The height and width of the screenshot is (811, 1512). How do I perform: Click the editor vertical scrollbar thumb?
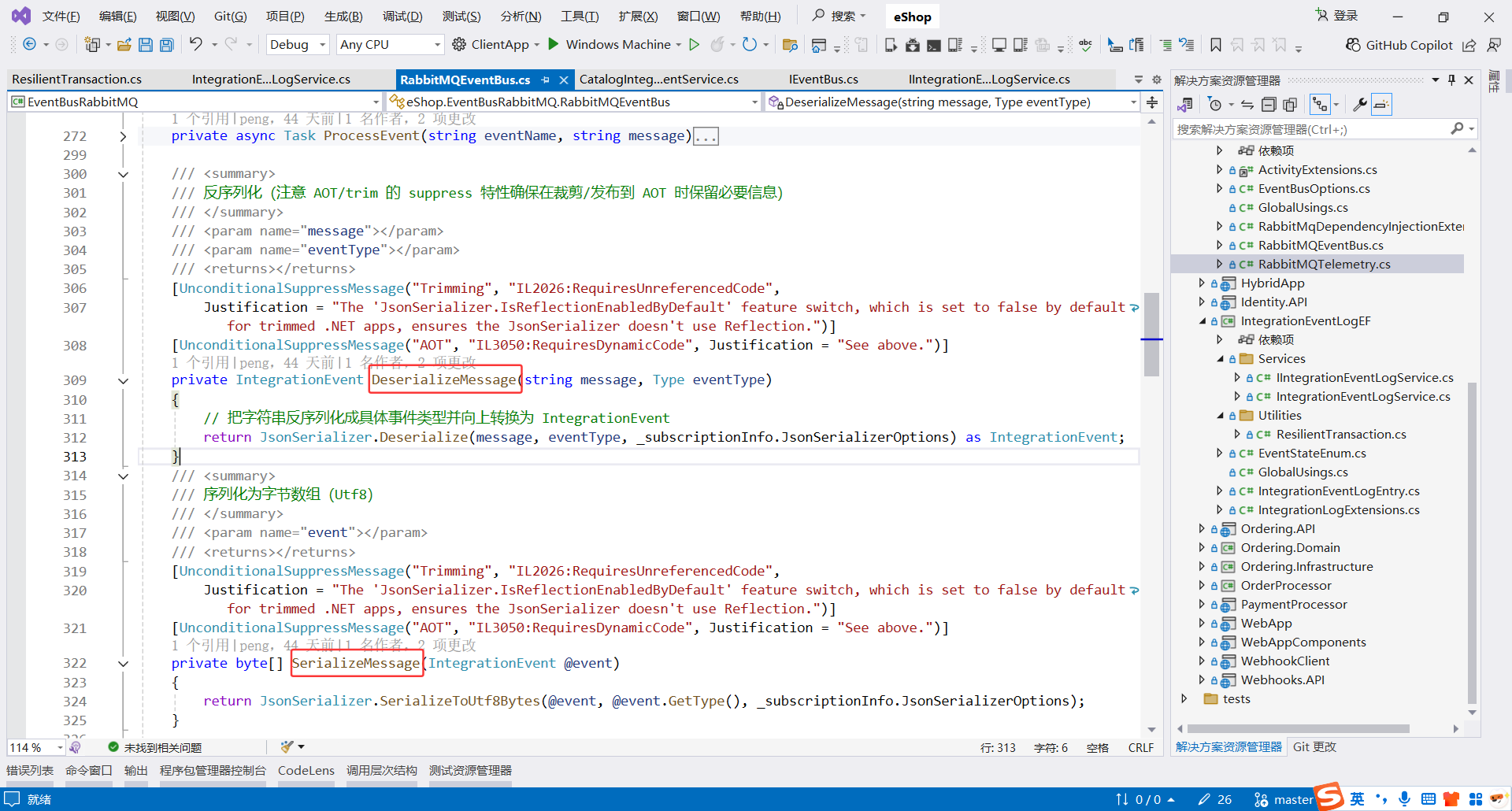click(x=1151, y=335)
